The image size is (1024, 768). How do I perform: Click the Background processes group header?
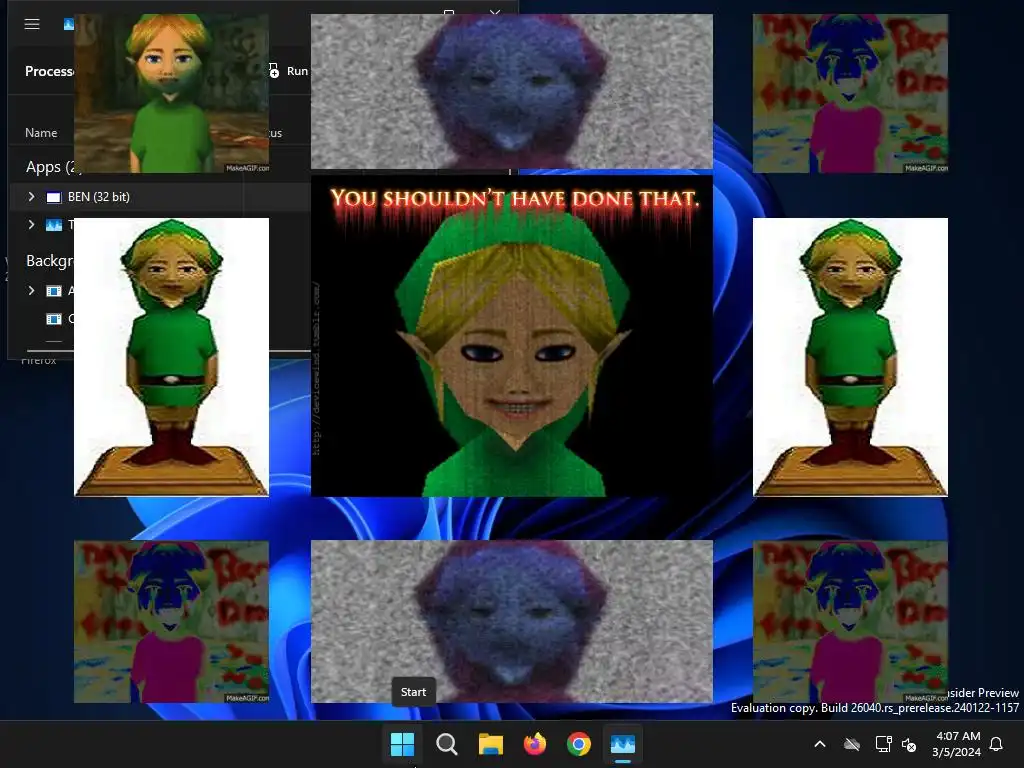coord(50,261)
